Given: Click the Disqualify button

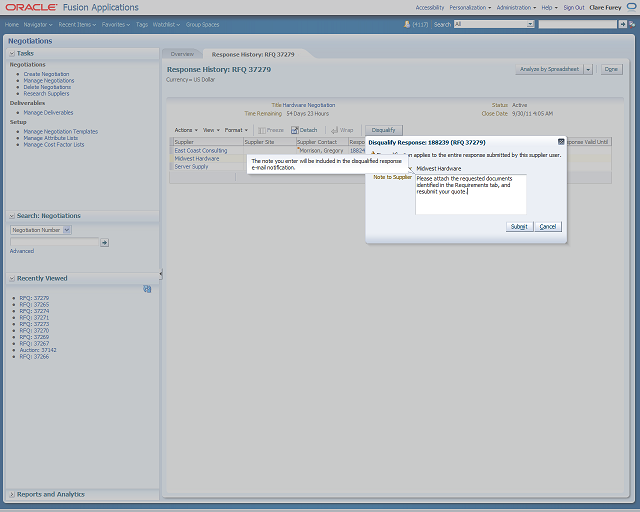Looking at the screenshot, I should pyautogui.click(x=384, y=130).
